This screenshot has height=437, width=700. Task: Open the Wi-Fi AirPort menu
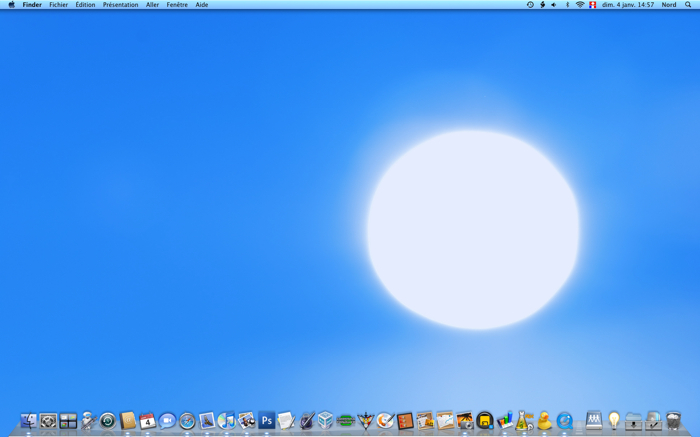pyautogui.click(x=580, y=4)
